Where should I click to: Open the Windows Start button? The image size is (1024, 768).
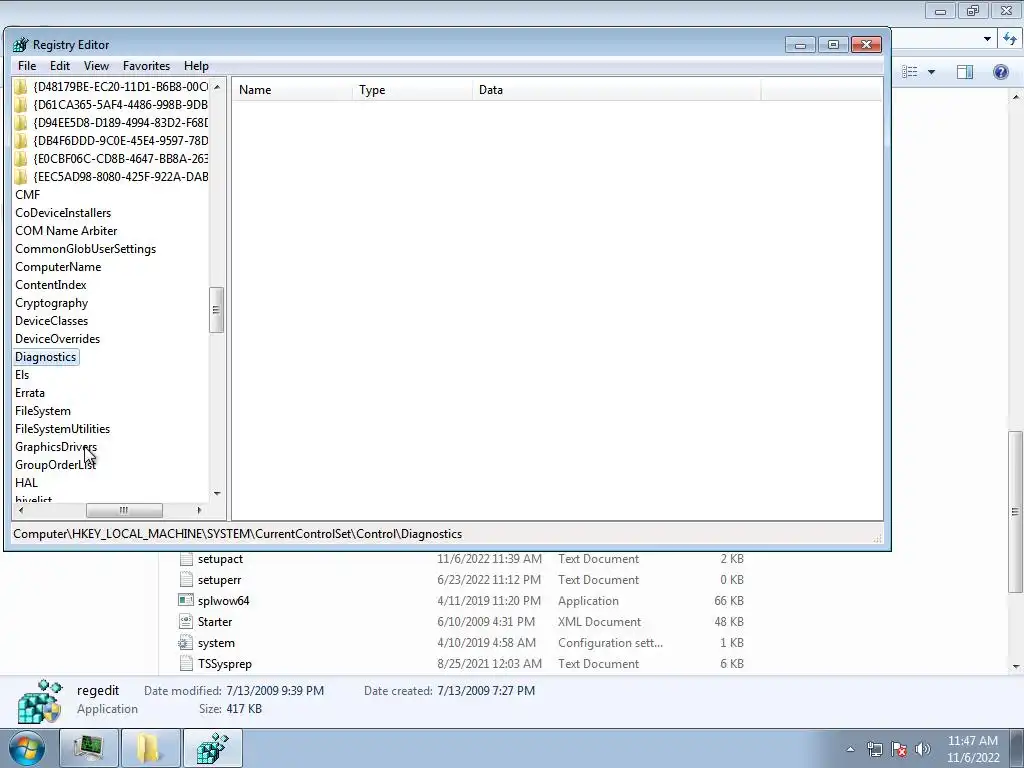pyautogui.click(x=27, y=748)
